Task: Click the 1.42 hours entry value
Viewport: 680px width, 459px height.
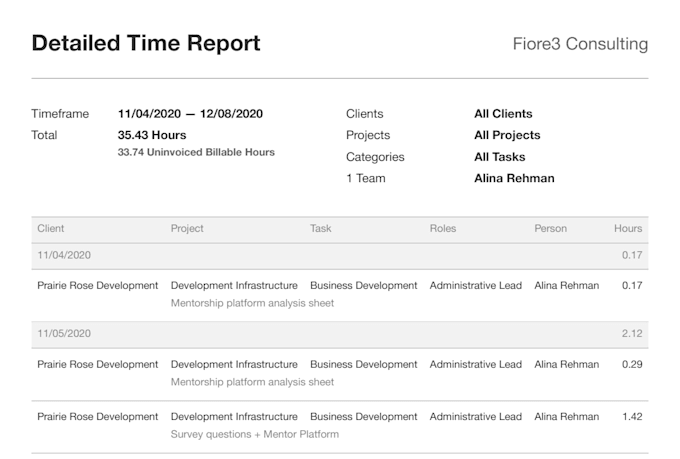Action: coord(632,417)
